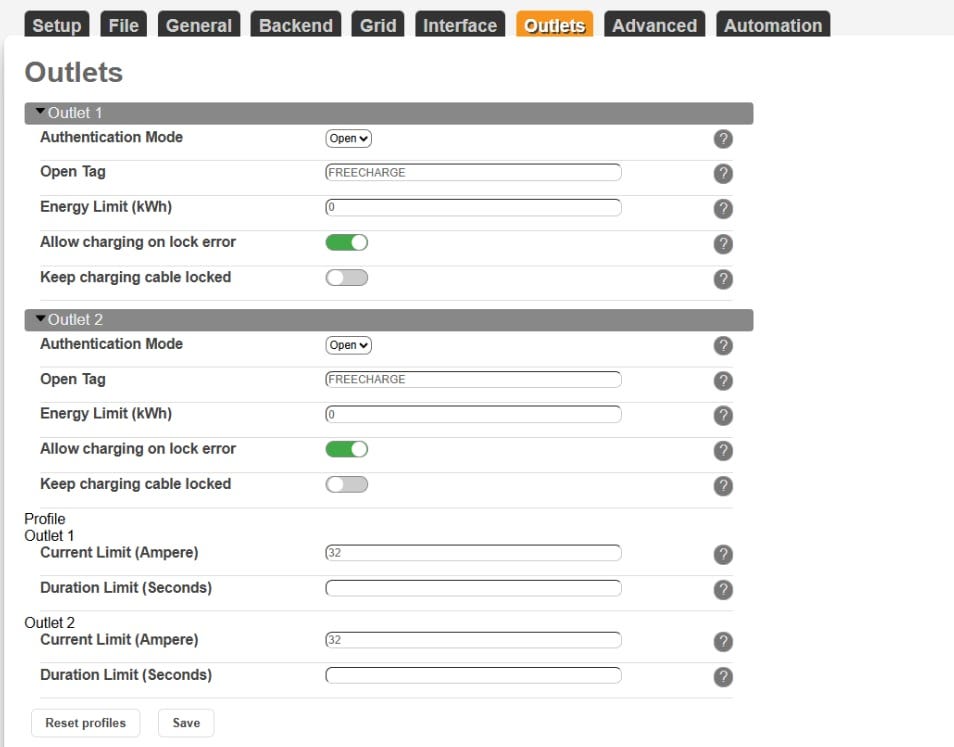Go to the Grid tab
Screen dimensions: 954x747
coord(378,25)
